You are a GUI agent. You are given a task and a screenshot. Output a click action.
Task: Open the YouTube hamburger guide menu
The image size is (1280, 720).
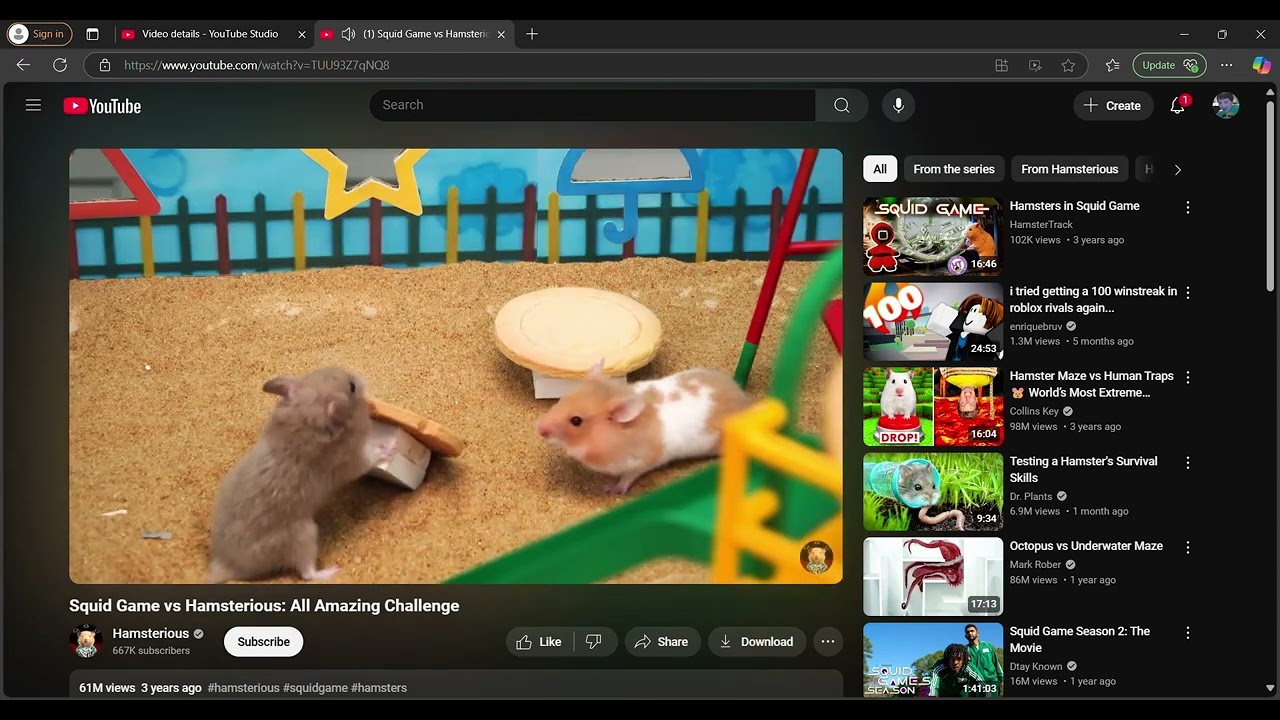[33, 105]
